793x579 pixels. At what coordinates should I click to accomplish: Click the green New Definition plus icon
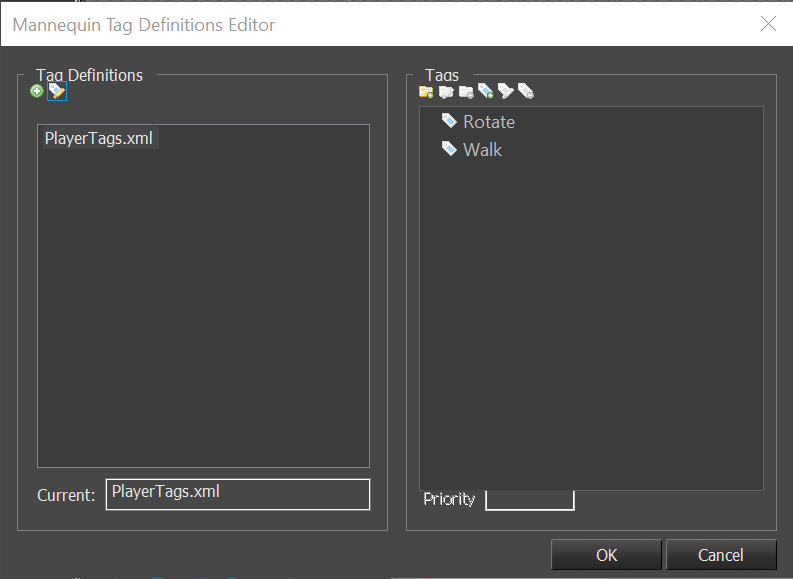[37, 92]
